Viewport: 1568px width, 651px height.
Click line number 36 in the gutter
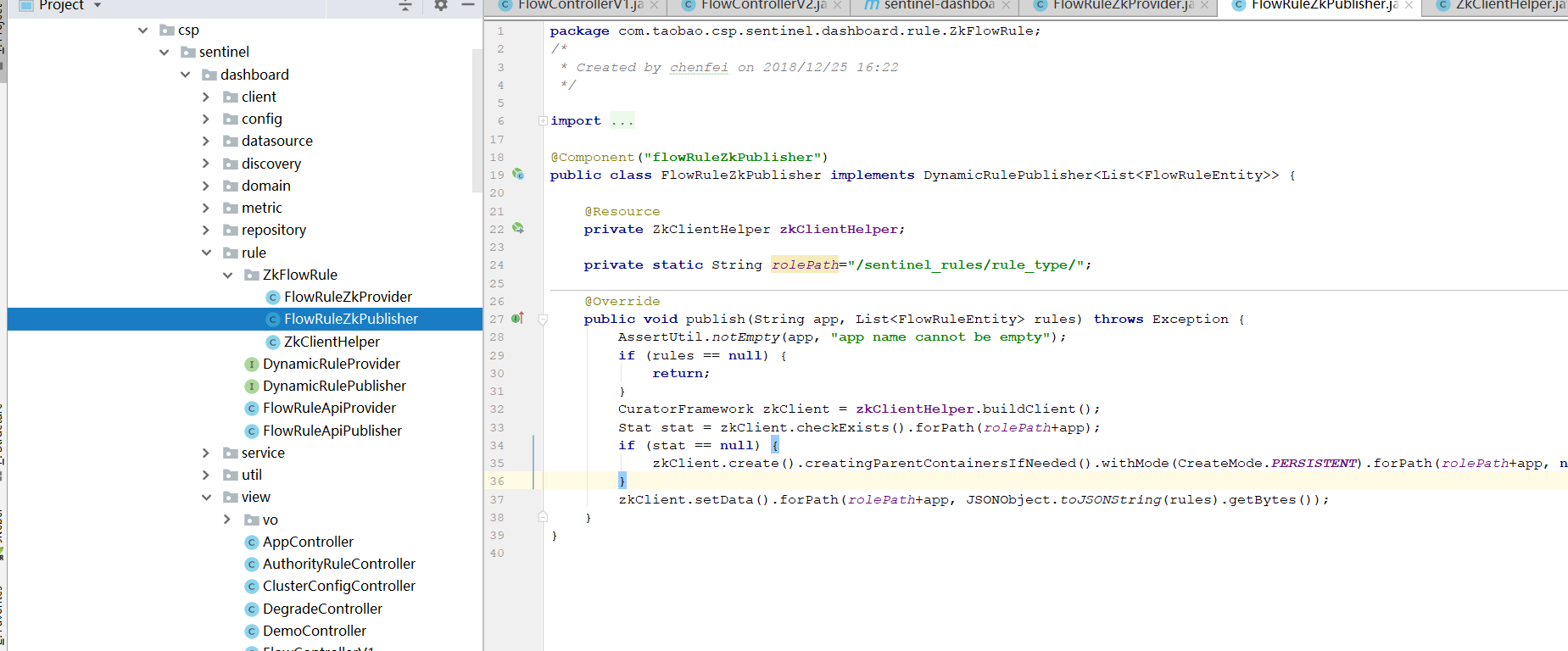pos(497,481)
